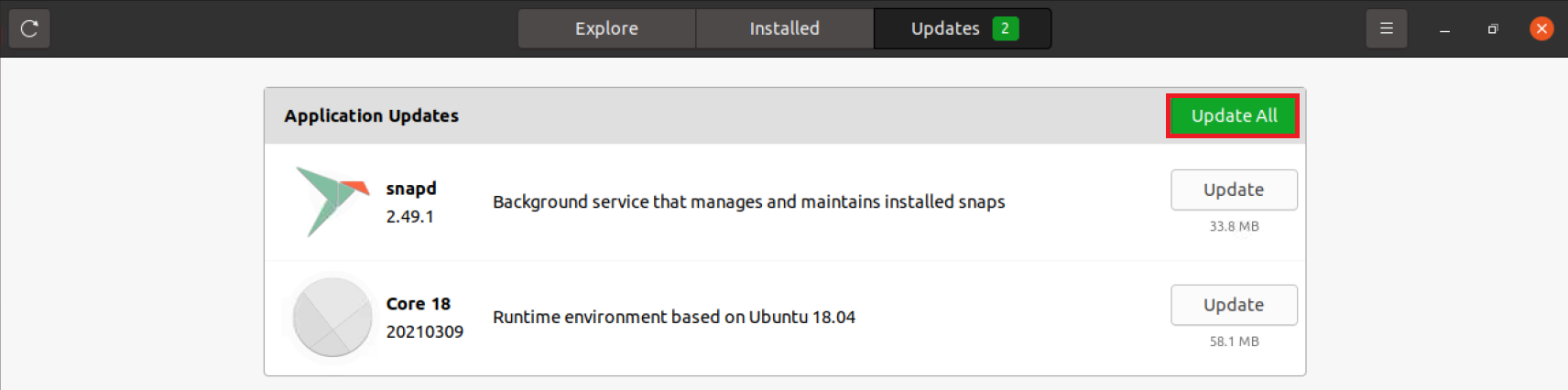Switch to the Installed tab
Viewport: 1568px width, 390px height.
click(785, 28)
